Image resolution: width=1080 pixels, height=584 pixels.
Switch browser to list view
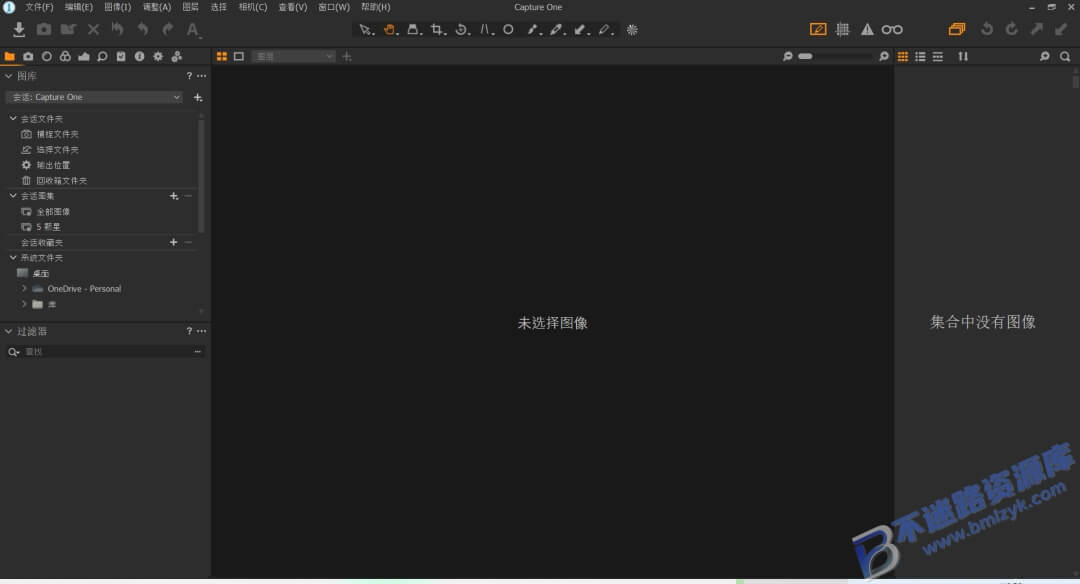[920, 56]
